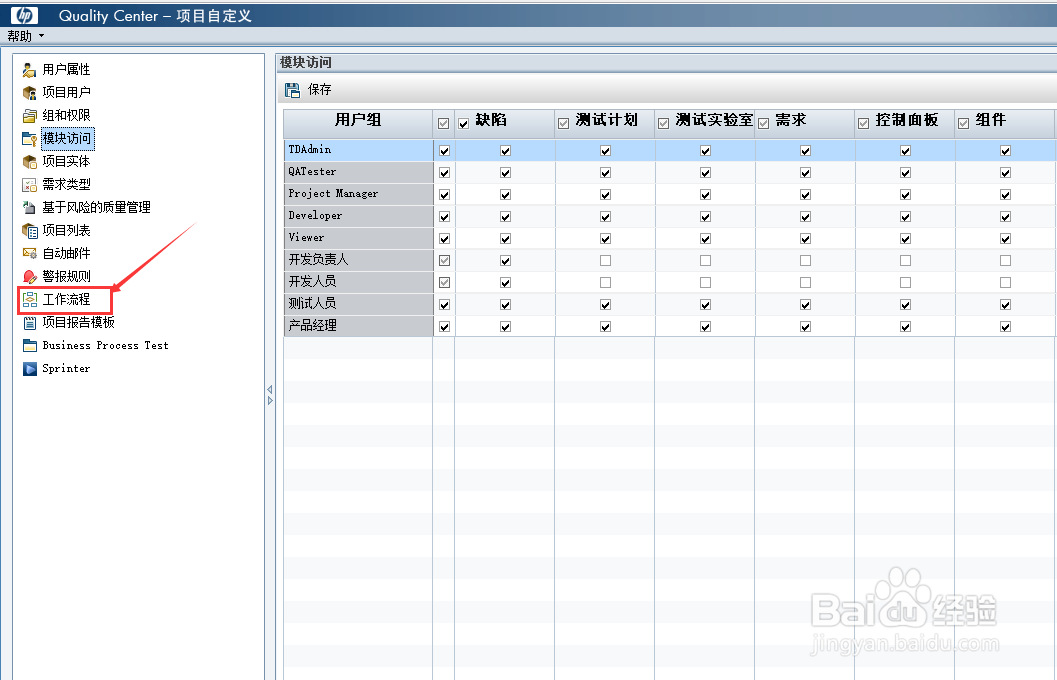Click the 项目列表 sidebar icon
Image resolution: width=1057 pixels, height=680 pixels.
tap(30, 230)
